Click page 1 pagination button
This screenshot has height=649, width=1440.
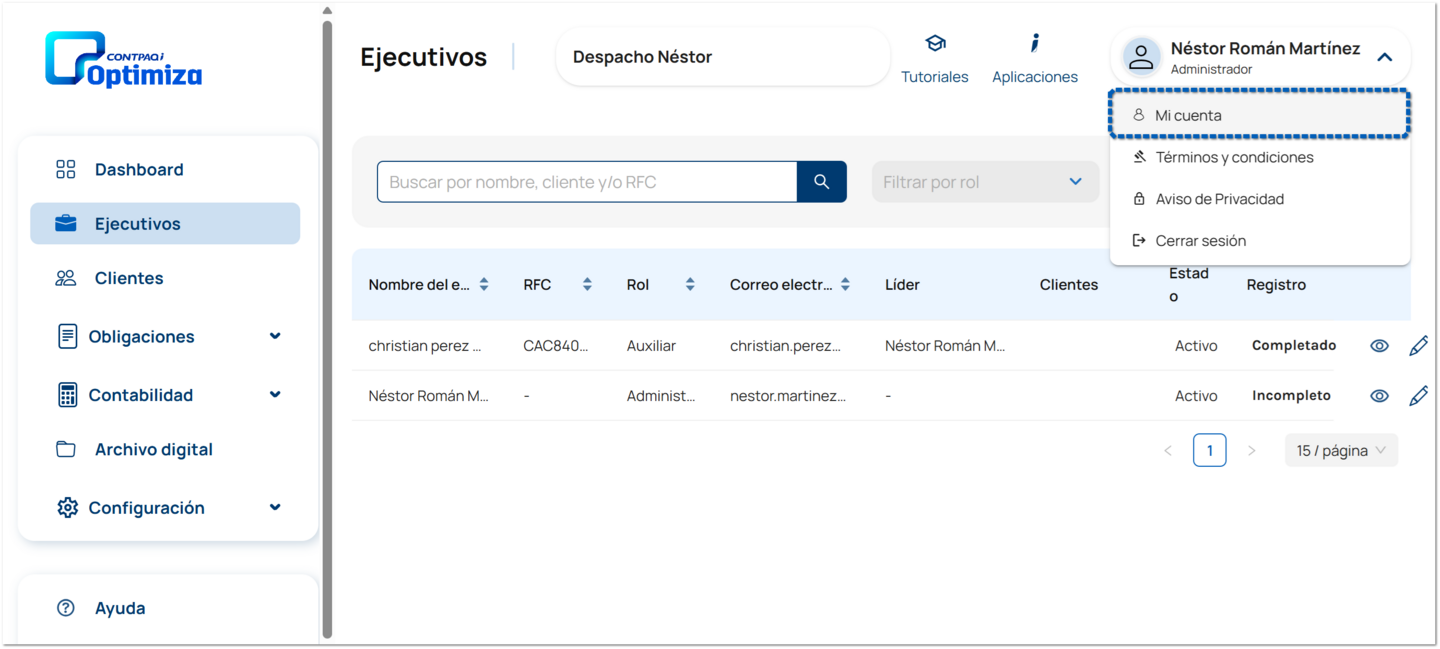click(1209, 451)
